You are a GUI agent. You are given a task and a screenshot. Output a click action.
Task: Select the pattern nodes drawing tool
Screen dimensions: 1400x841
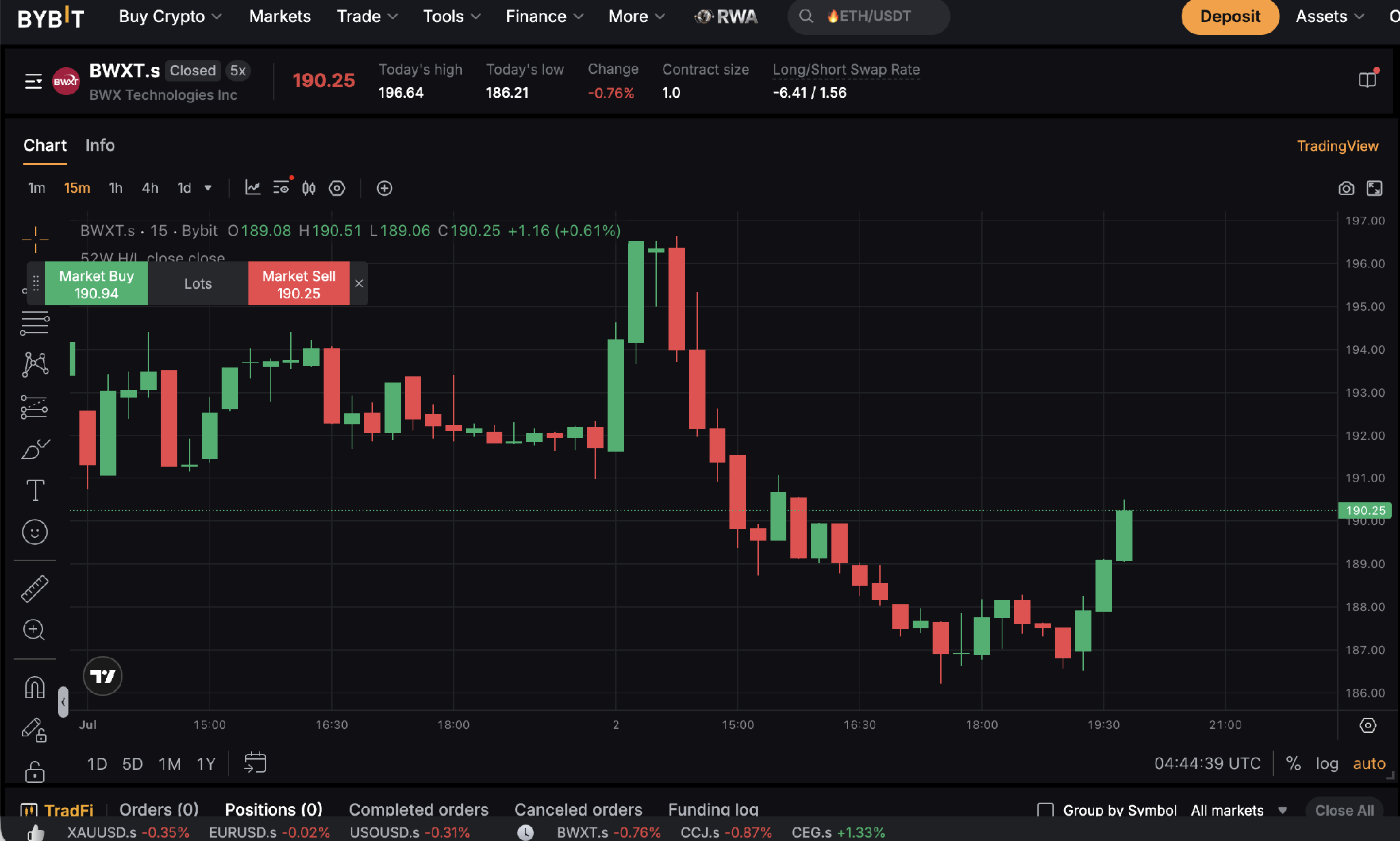pos(35,365)
